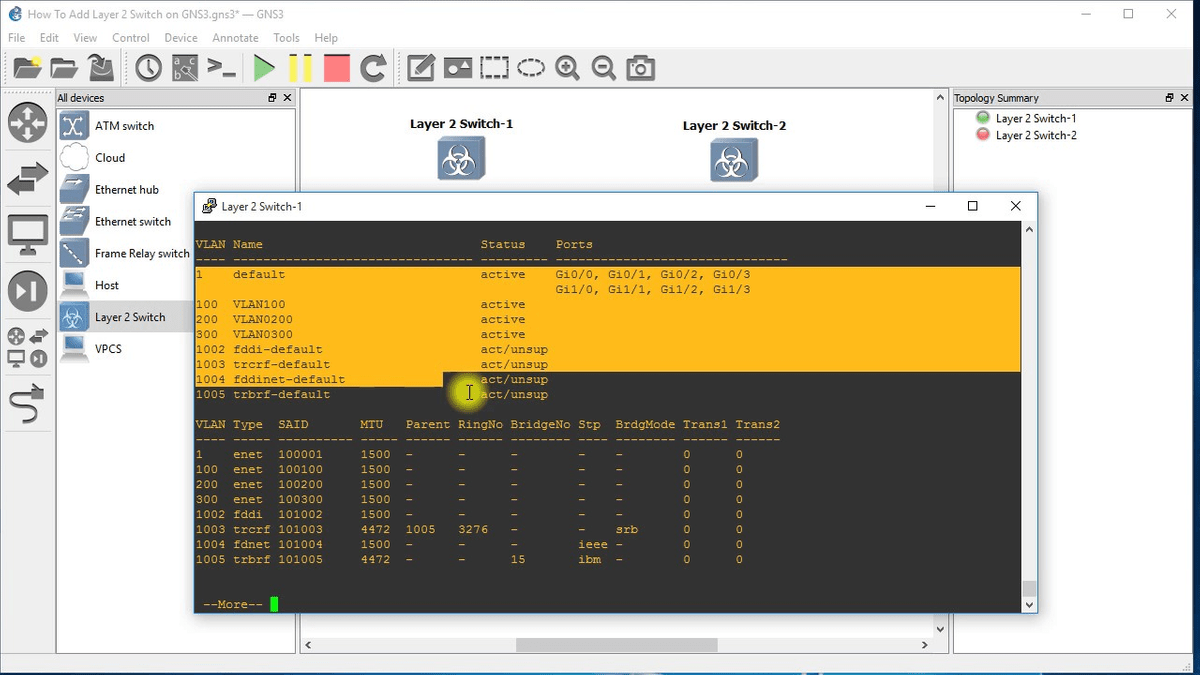Image resolution: width=1200 pixels, height=675 pixels.
Task: Open the Control menu
Action: (131, 38)
